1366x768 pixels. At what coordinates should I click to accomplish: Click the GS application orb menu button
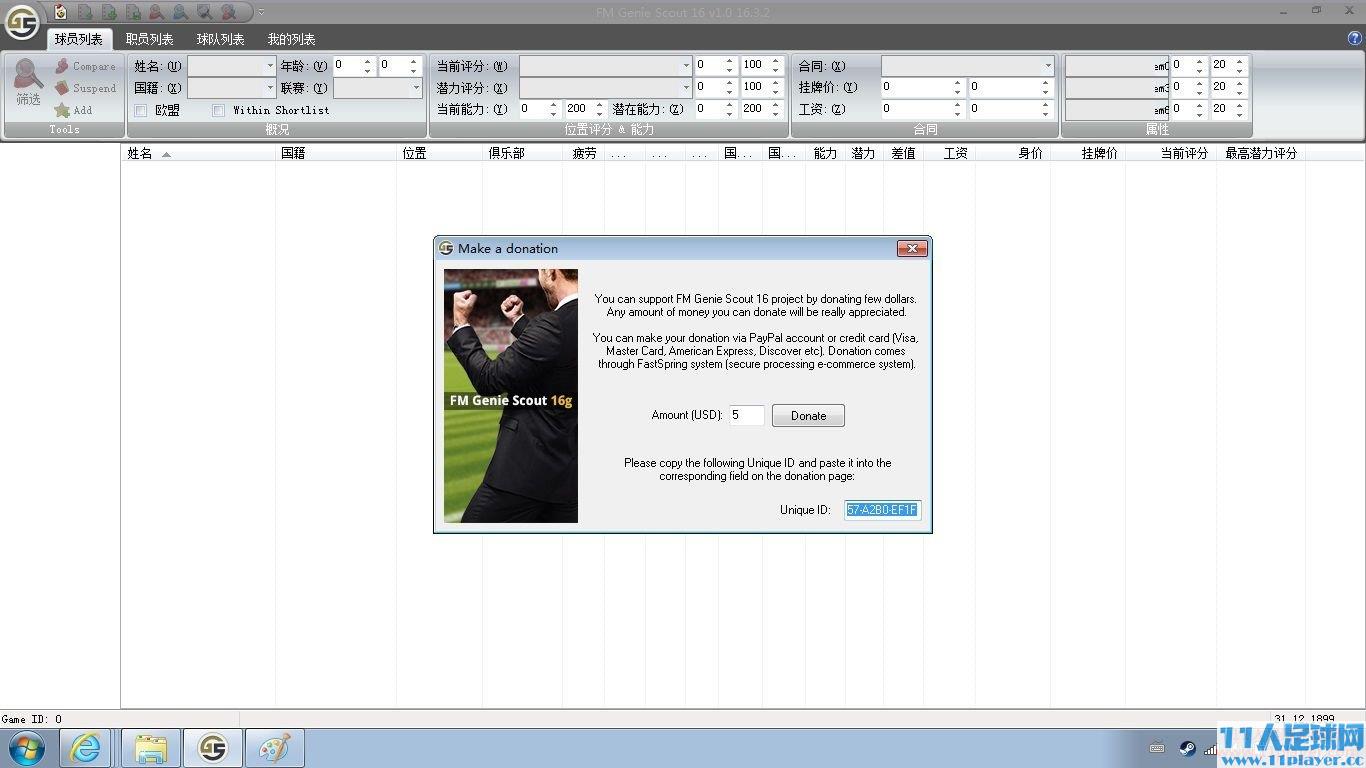(x=21, y=21)
